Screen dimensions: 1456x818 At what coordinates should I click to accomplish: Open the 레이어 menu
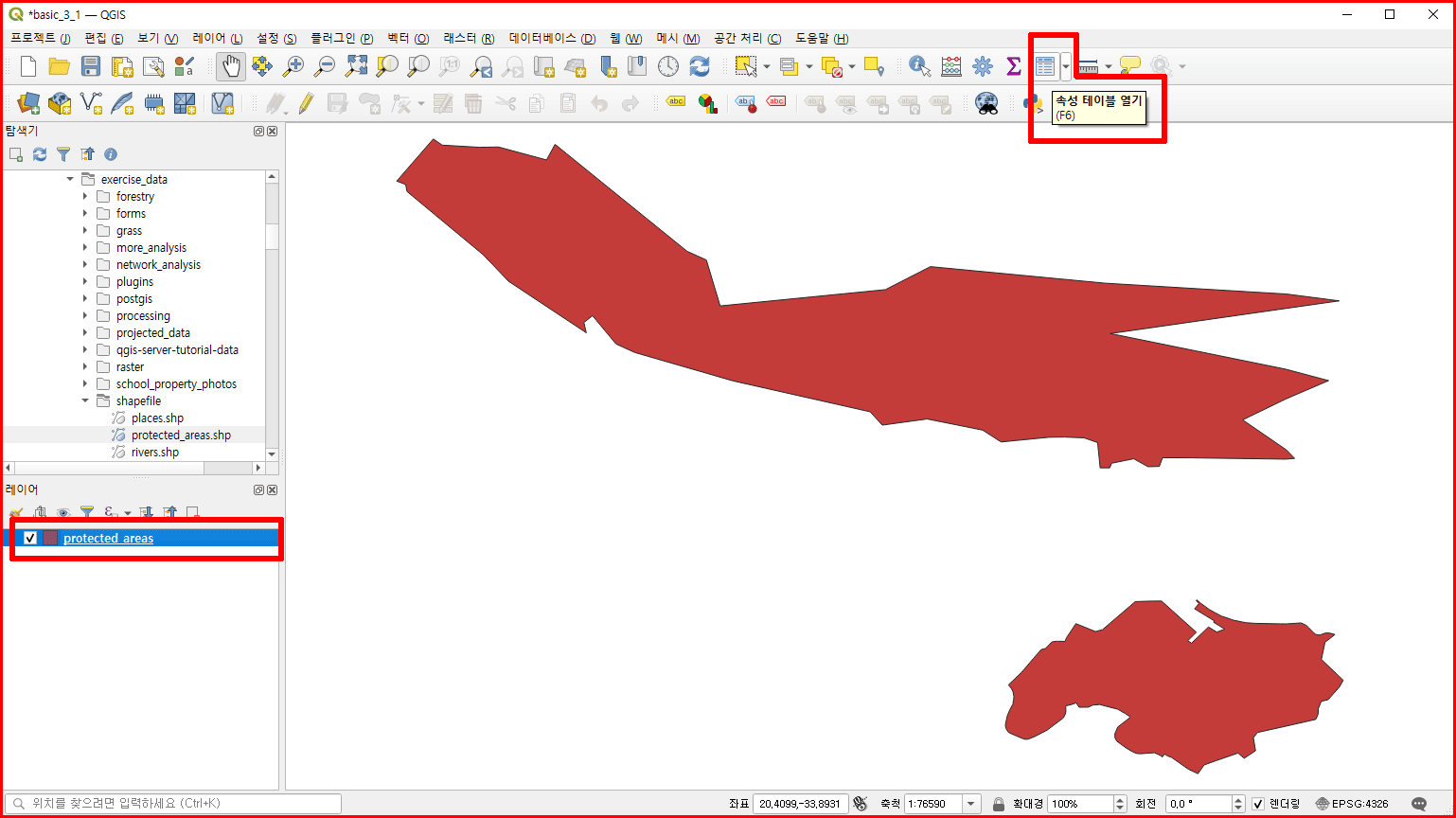point(218,39)
